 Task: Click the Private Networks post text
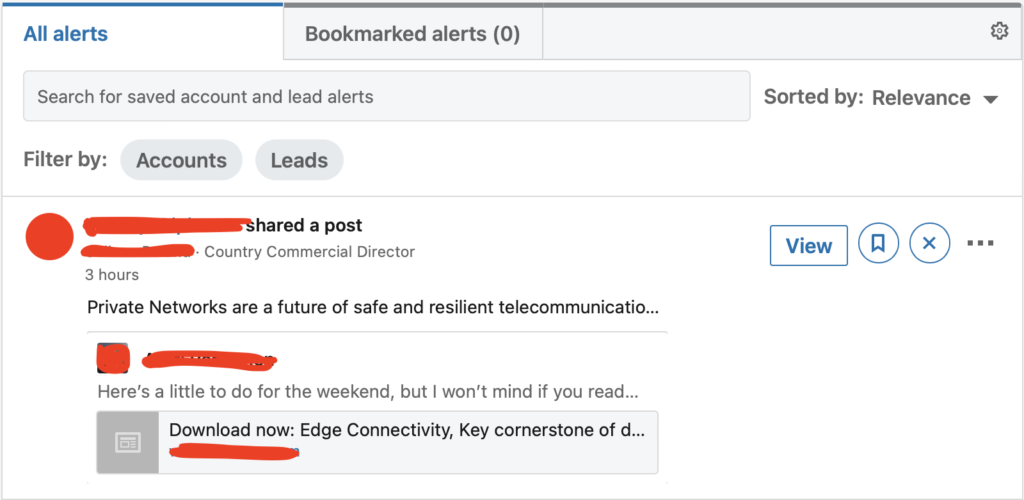click(372, 306)
